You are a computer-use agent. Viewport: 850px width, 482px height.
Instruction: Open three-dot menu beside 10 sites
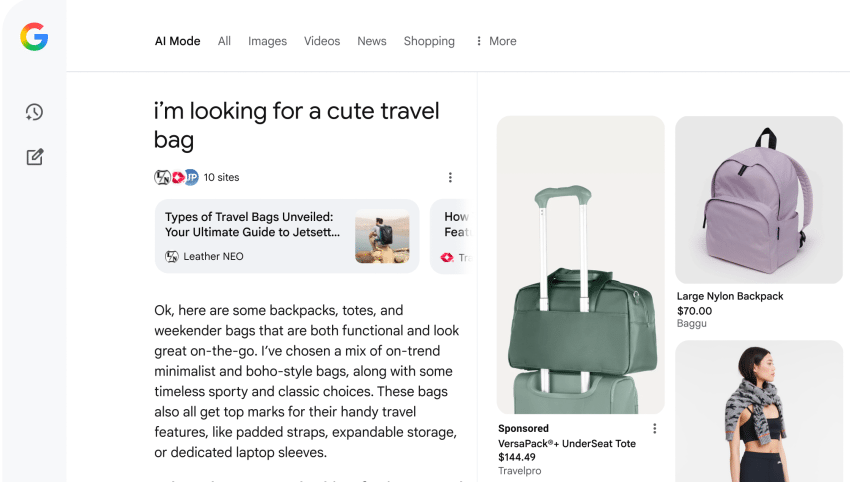click(450, 177)
